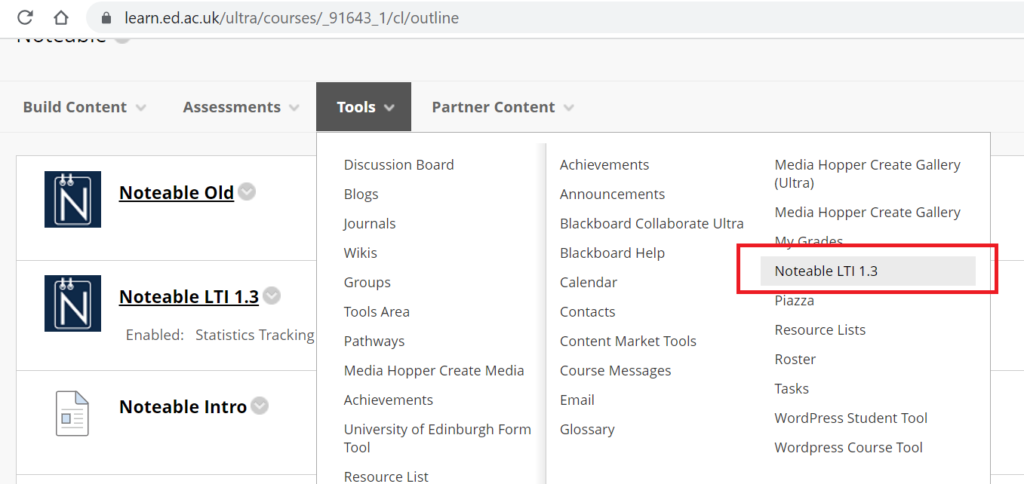
Task: Select Roster from the menu
Action: click(x=795, y=359)
